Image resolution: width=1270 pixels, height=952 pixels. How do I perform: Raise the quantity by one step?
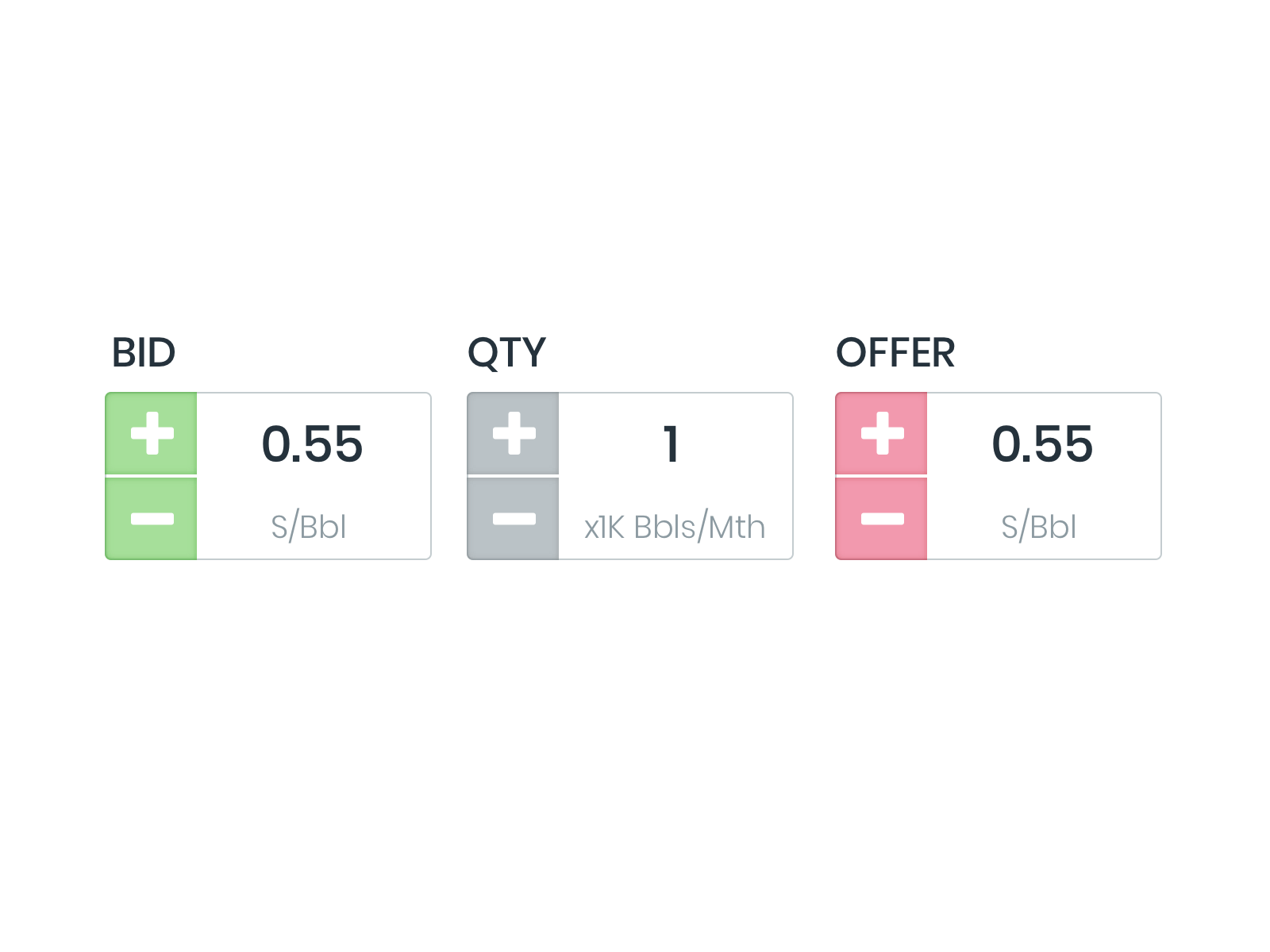coord(514,433)
